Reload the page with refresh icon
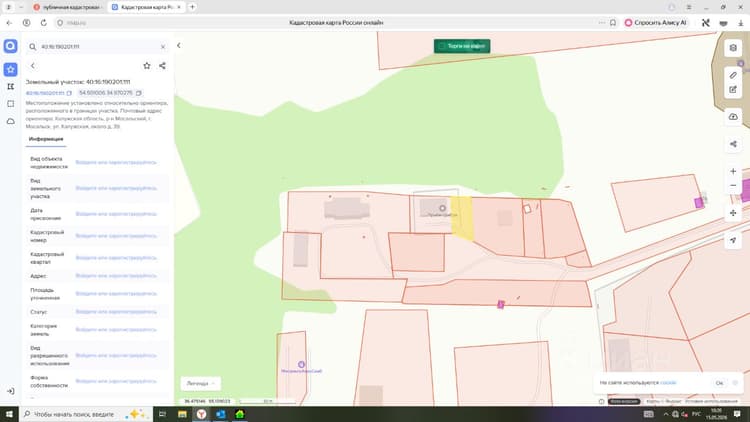The height and width of the screenshot is (422, 750). point(44,22)
